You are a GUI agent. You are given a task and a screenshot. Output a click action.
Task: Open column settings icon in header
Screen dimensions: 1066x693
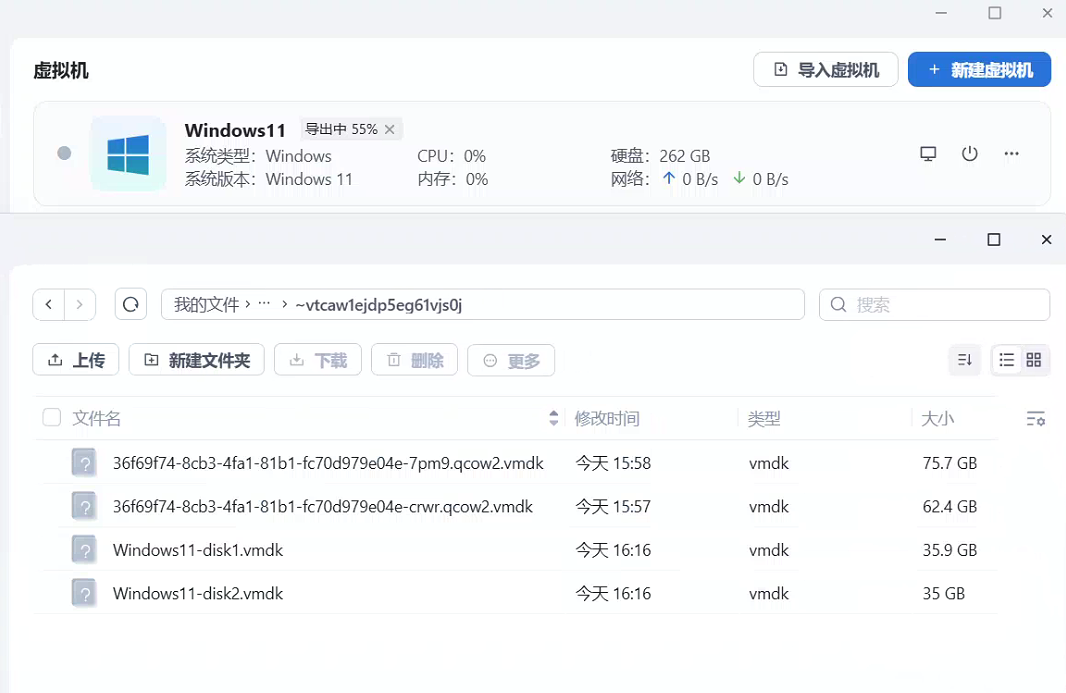1036,419
